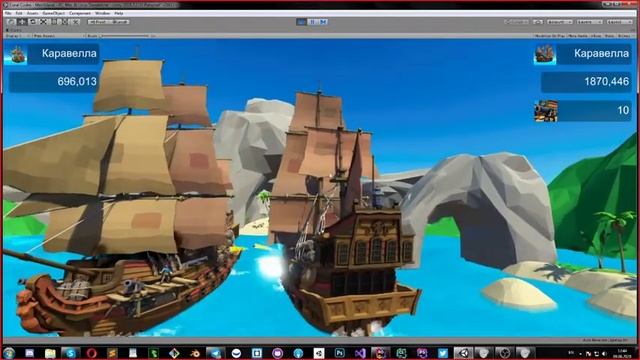Viewport: 640px width, 360px height.
Task: Open the Component menu
Action: (x=80, y=13)
